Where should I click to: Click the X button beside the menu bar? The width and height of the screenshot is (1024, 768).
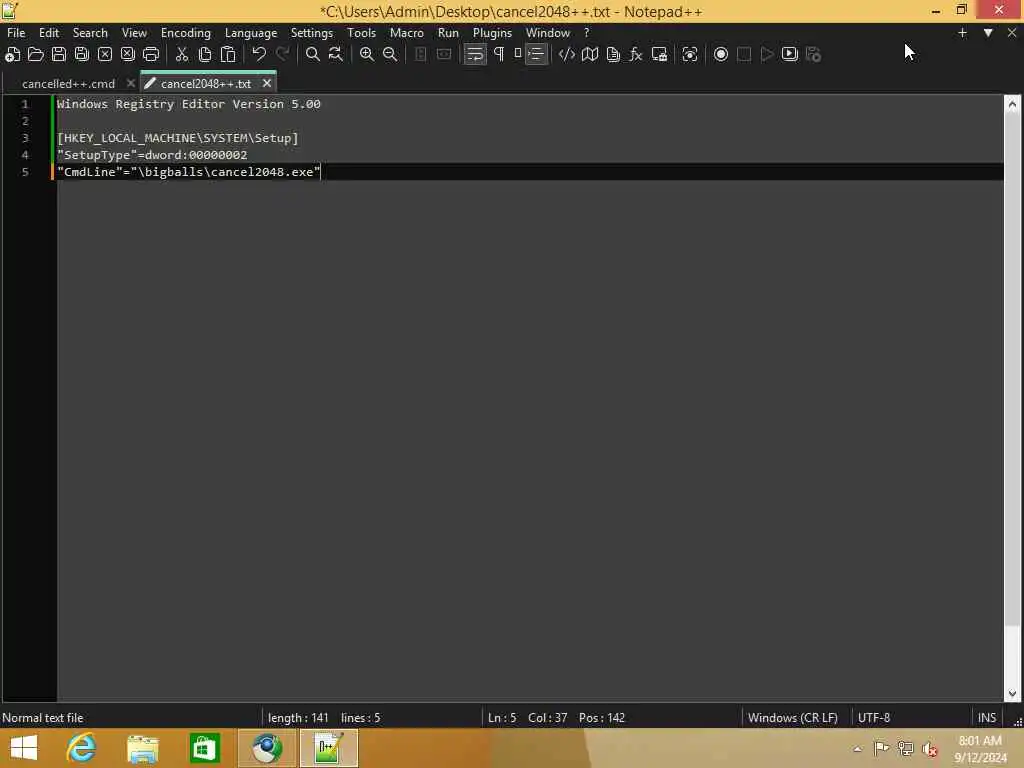(1012, 33)
